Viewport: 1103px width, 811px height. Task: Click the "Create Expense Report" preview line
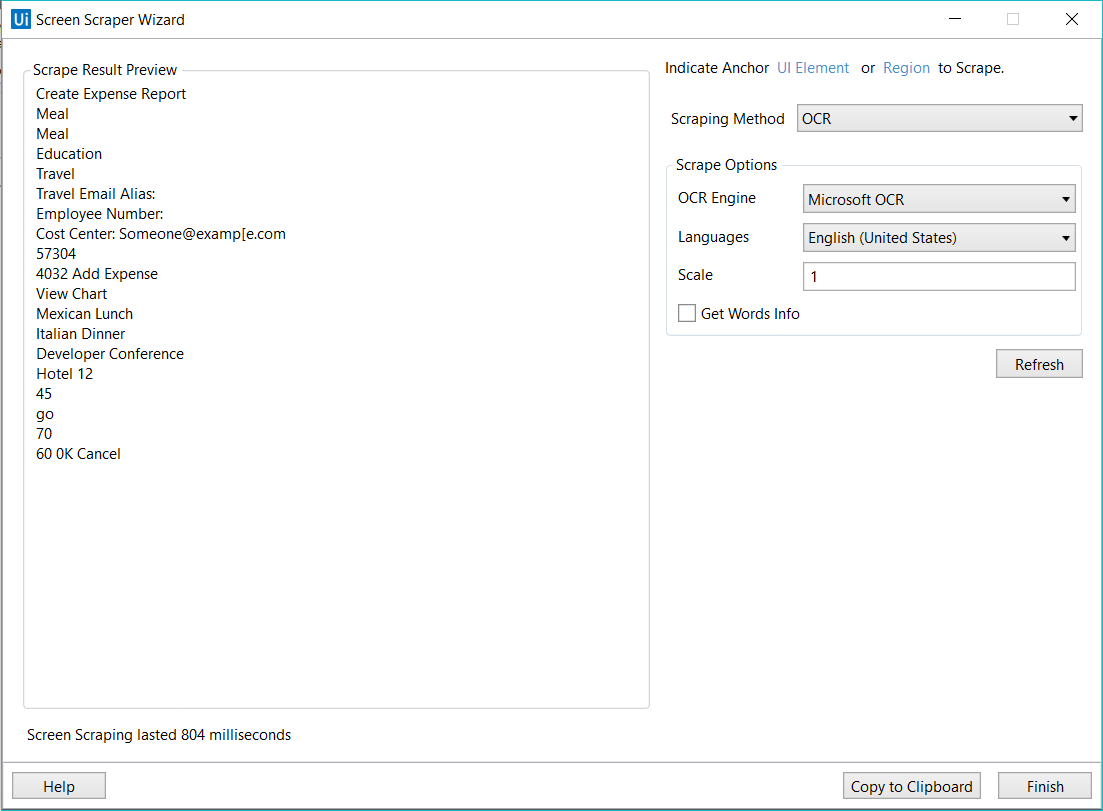coord(111,94)
